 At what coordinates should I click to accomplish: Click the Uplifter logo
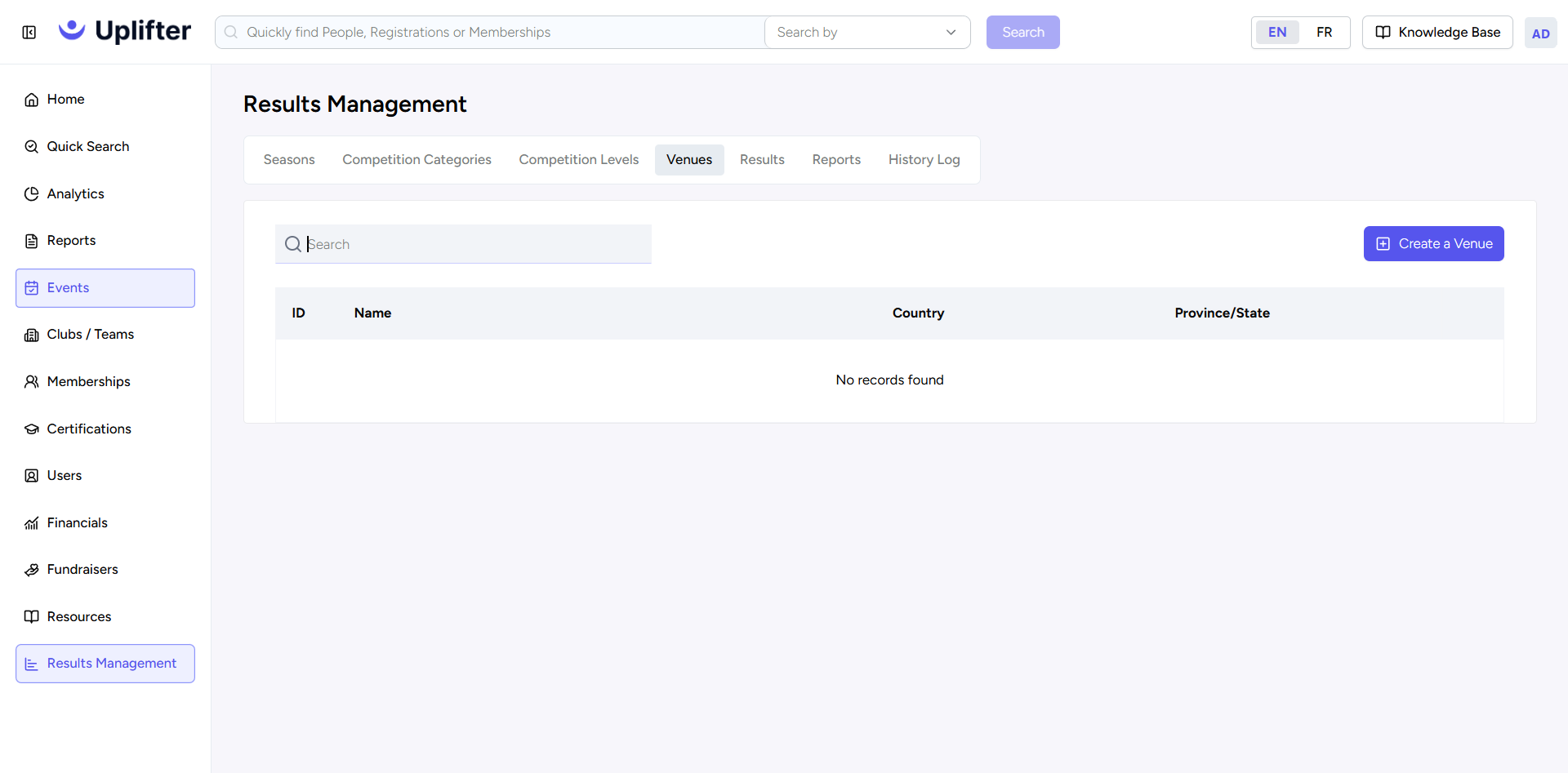click(x=125, y=31)
